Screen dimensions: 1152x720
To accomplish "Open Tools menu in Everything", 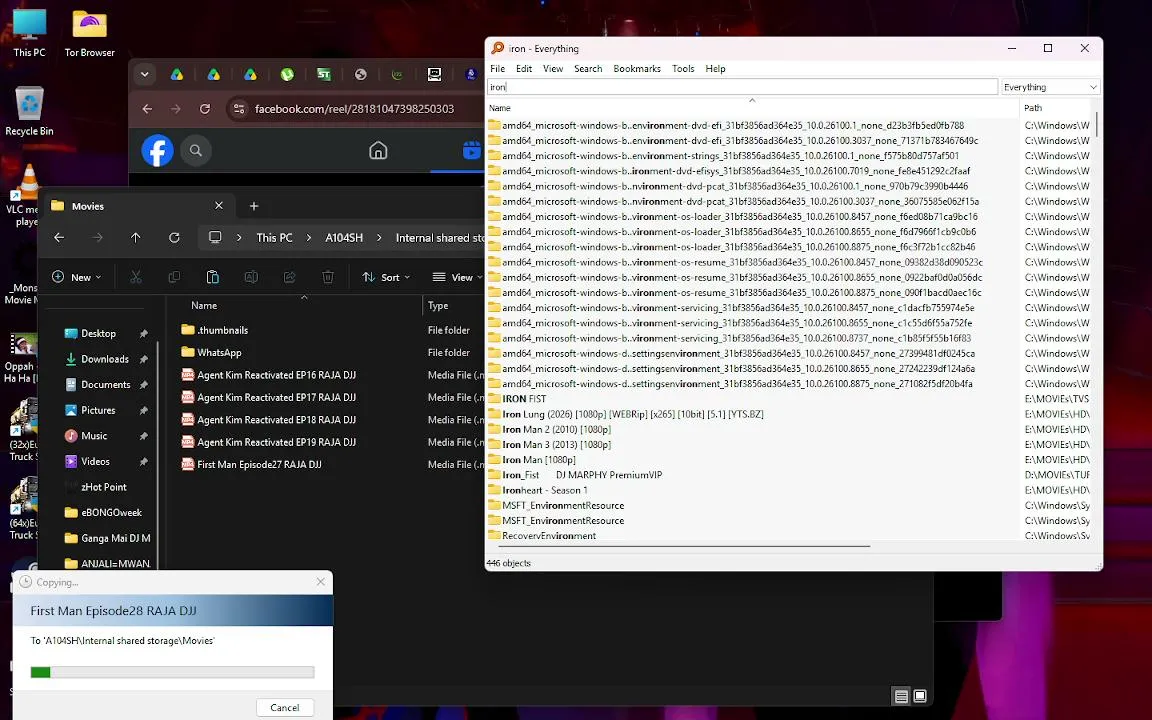I will click(683, 68).
